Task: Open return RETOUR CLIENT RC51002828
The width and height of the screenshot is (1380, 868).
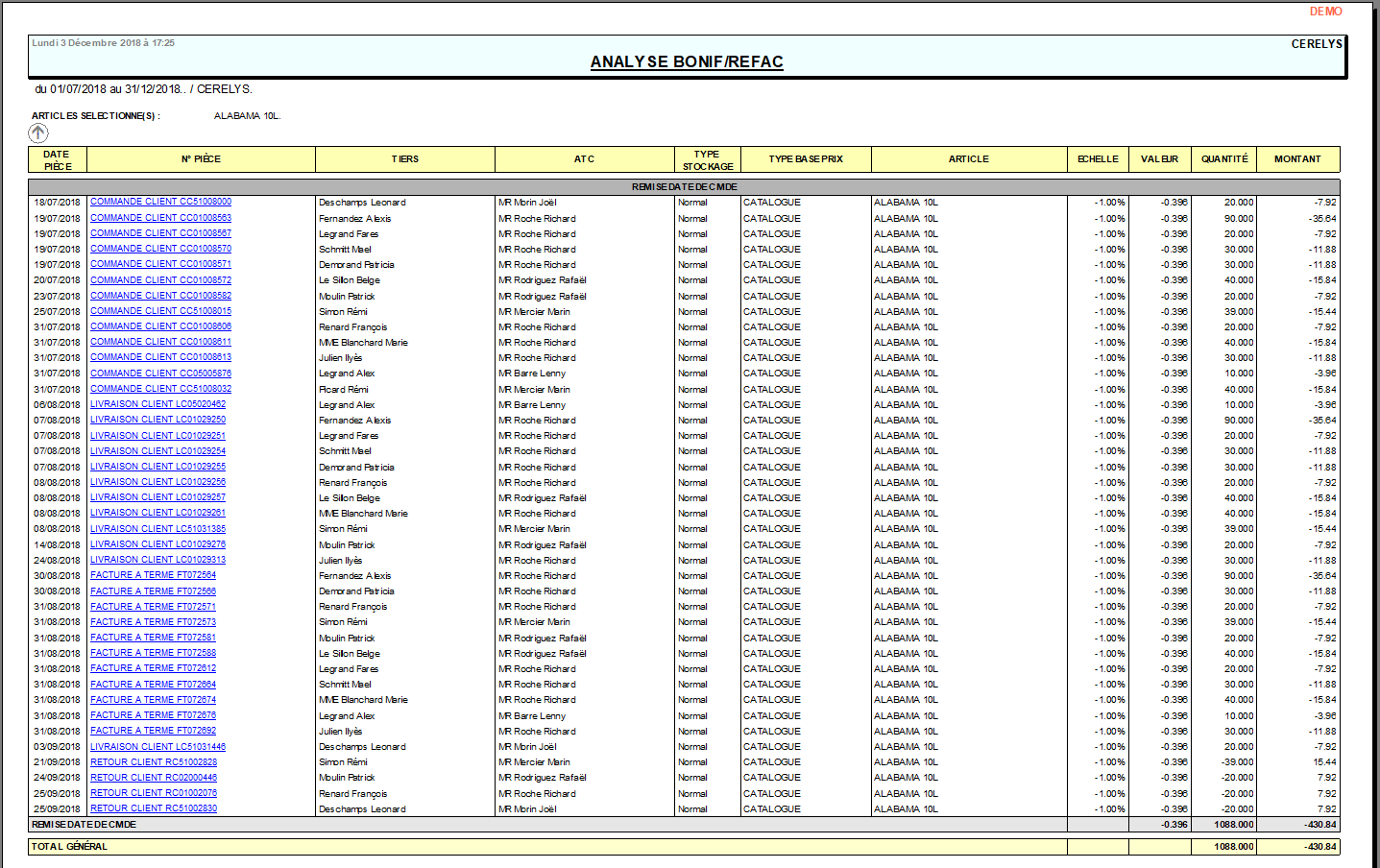Action: coord(154,762)
